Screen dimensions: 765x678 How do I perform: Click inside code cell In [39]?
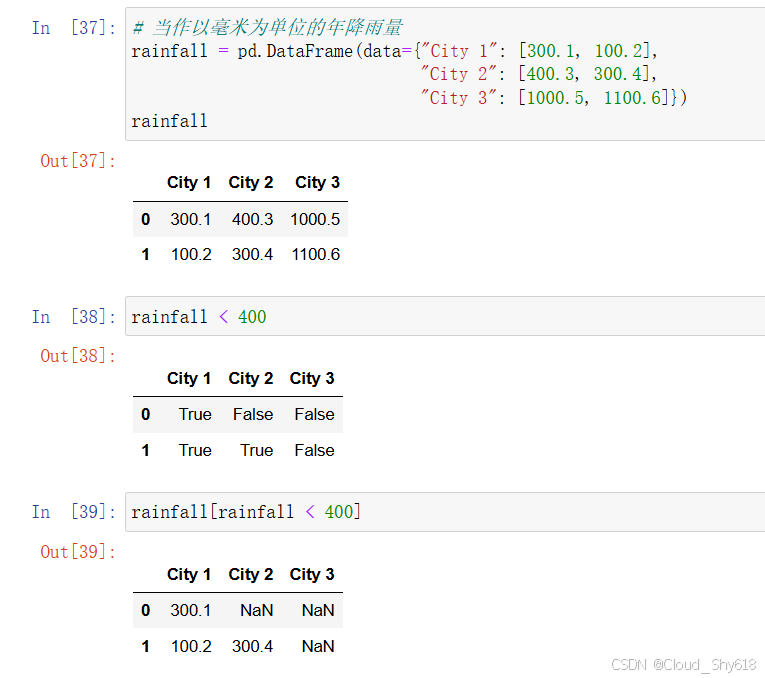(x=445, y=512)
